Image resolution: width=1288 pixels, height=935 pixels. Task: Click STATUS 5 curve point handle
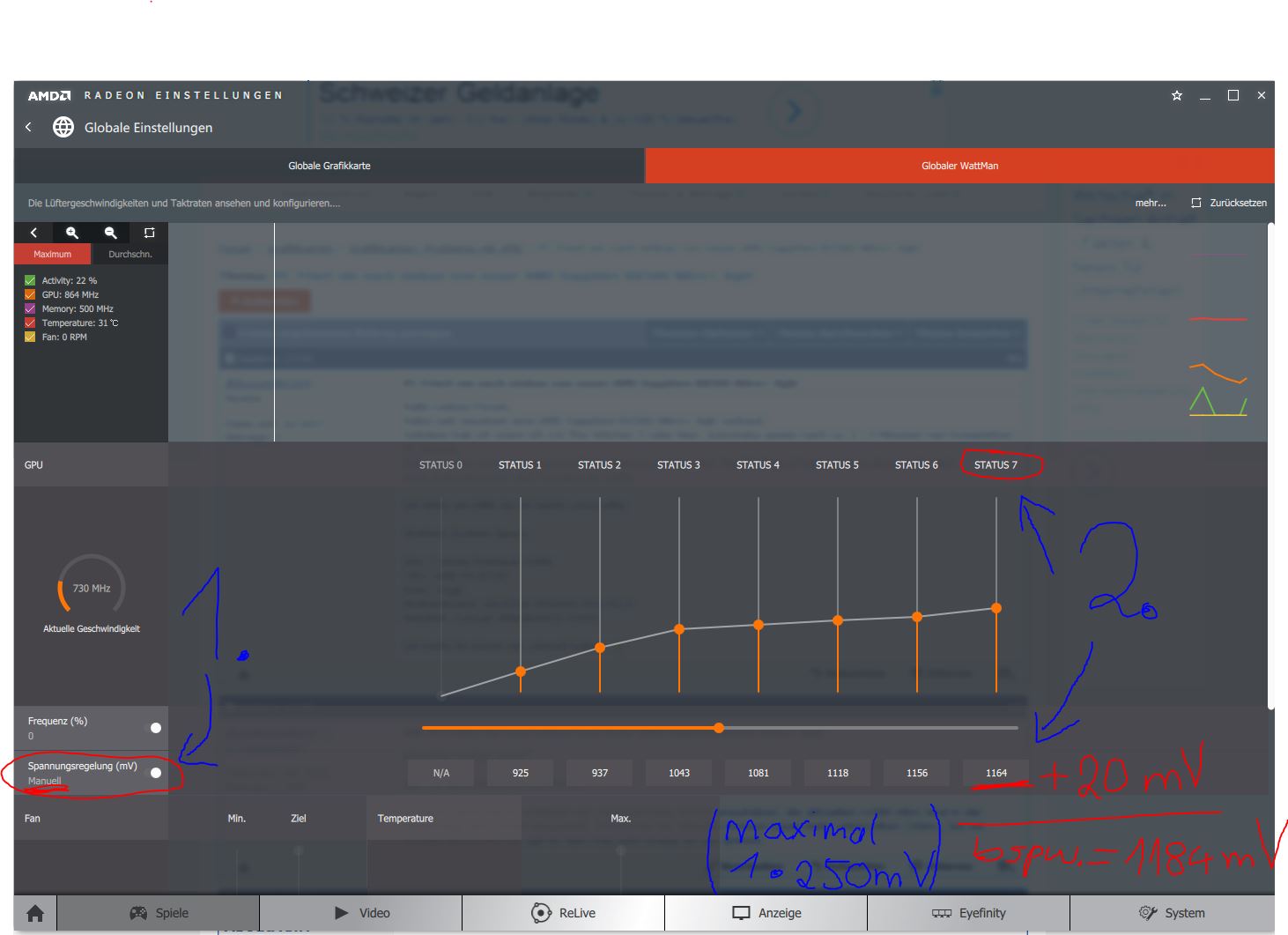coord(838,620)
